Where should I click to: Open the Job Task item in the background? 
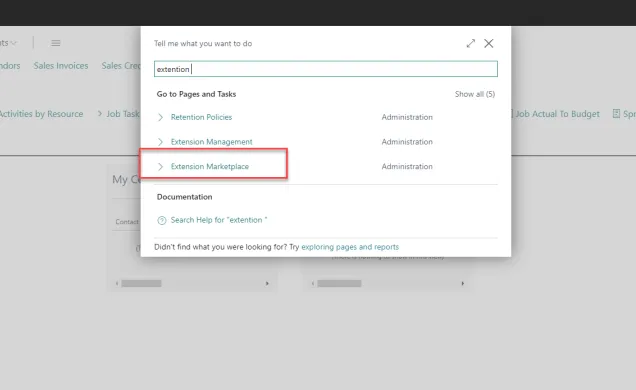pos(122,114)
